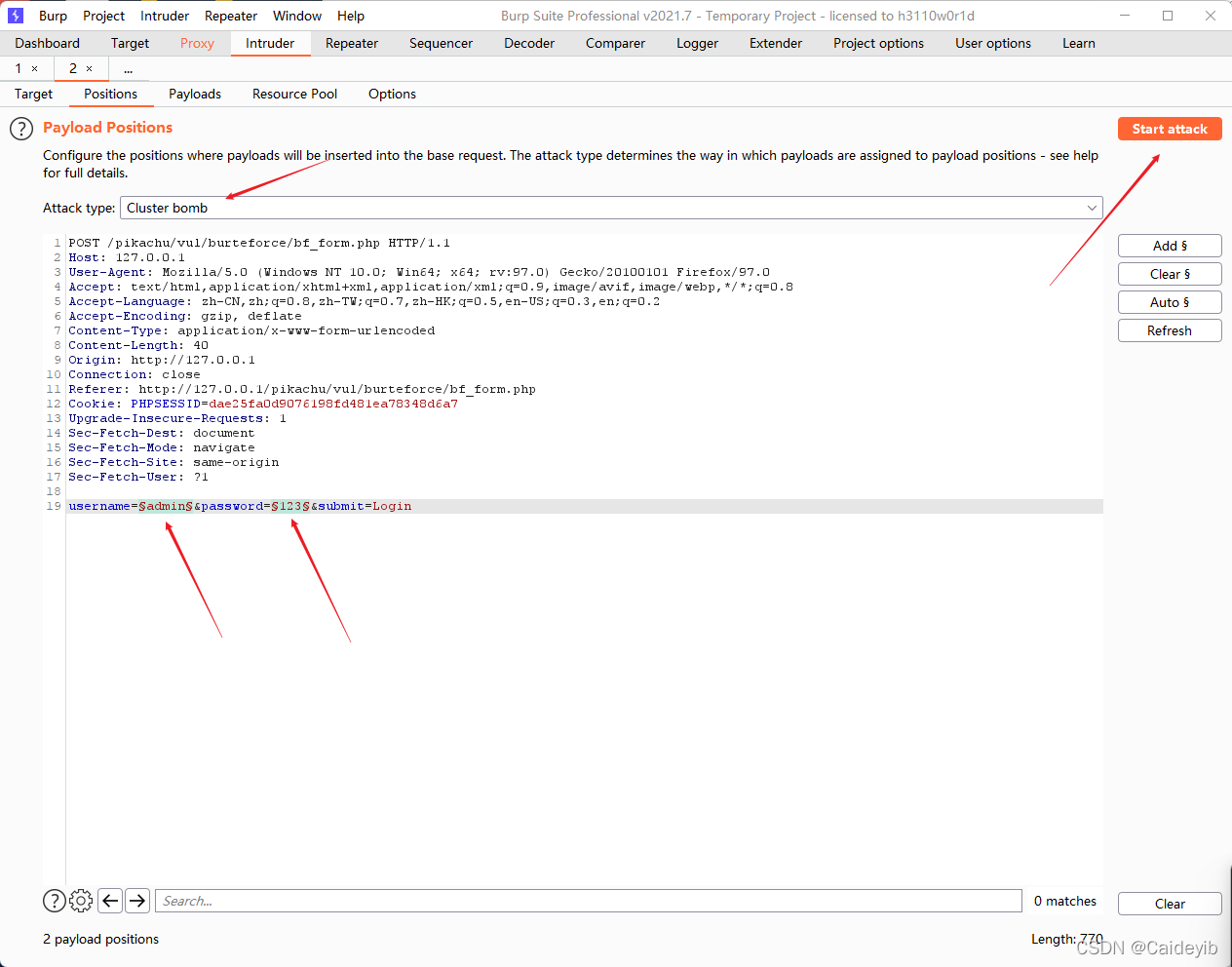The width and height of the screenshot is (1232, 967).
Task: Go to the previous search match arrow
Action: click(110, 901)
